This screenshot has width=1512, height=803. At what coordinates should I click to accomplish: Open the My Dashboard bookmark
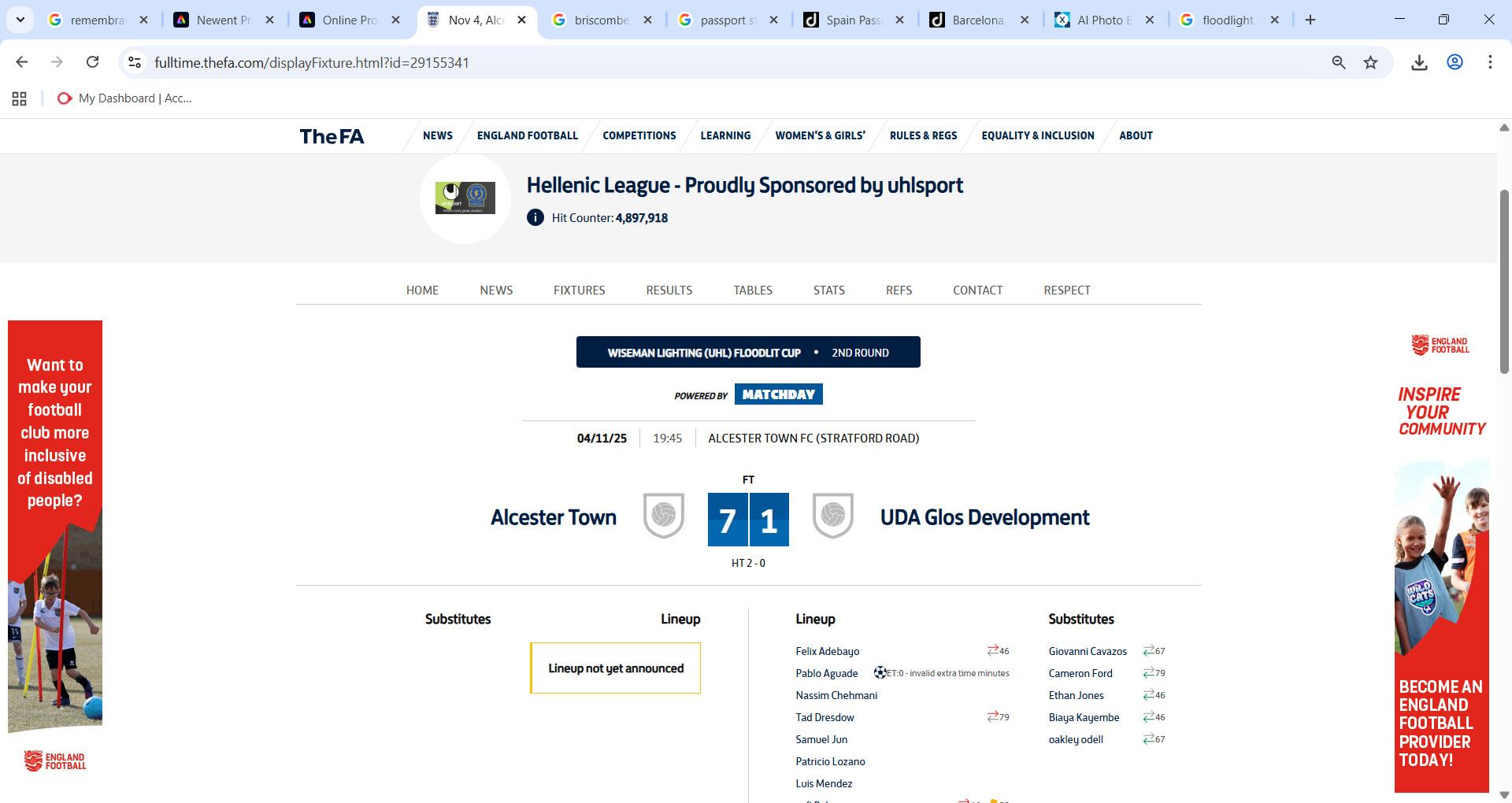click(x=124, y=98)
